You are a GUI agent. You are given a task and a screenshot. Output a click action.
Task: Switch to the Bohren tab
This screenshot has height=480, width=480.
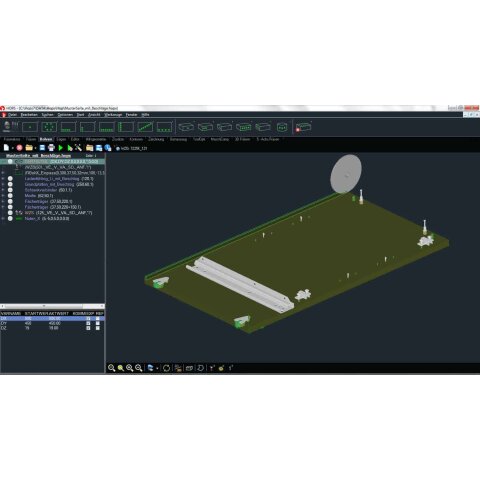pos(46,139)
